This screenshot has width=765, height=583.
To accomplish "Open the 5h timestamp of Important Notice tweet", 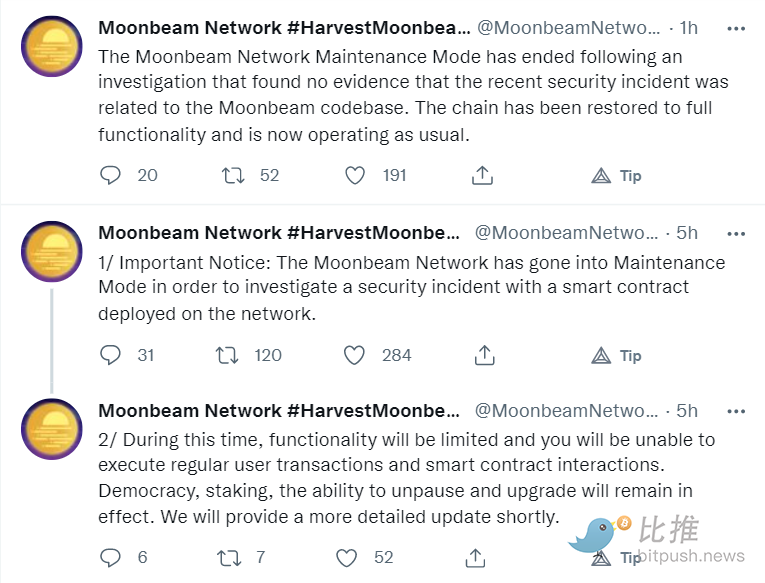I will pos(687,233).
